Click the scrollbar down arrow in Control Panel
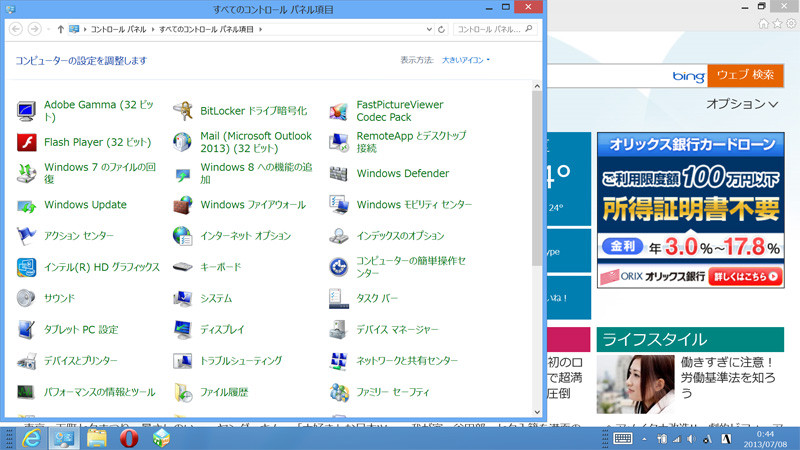800x450 pixels. point(537,411)
